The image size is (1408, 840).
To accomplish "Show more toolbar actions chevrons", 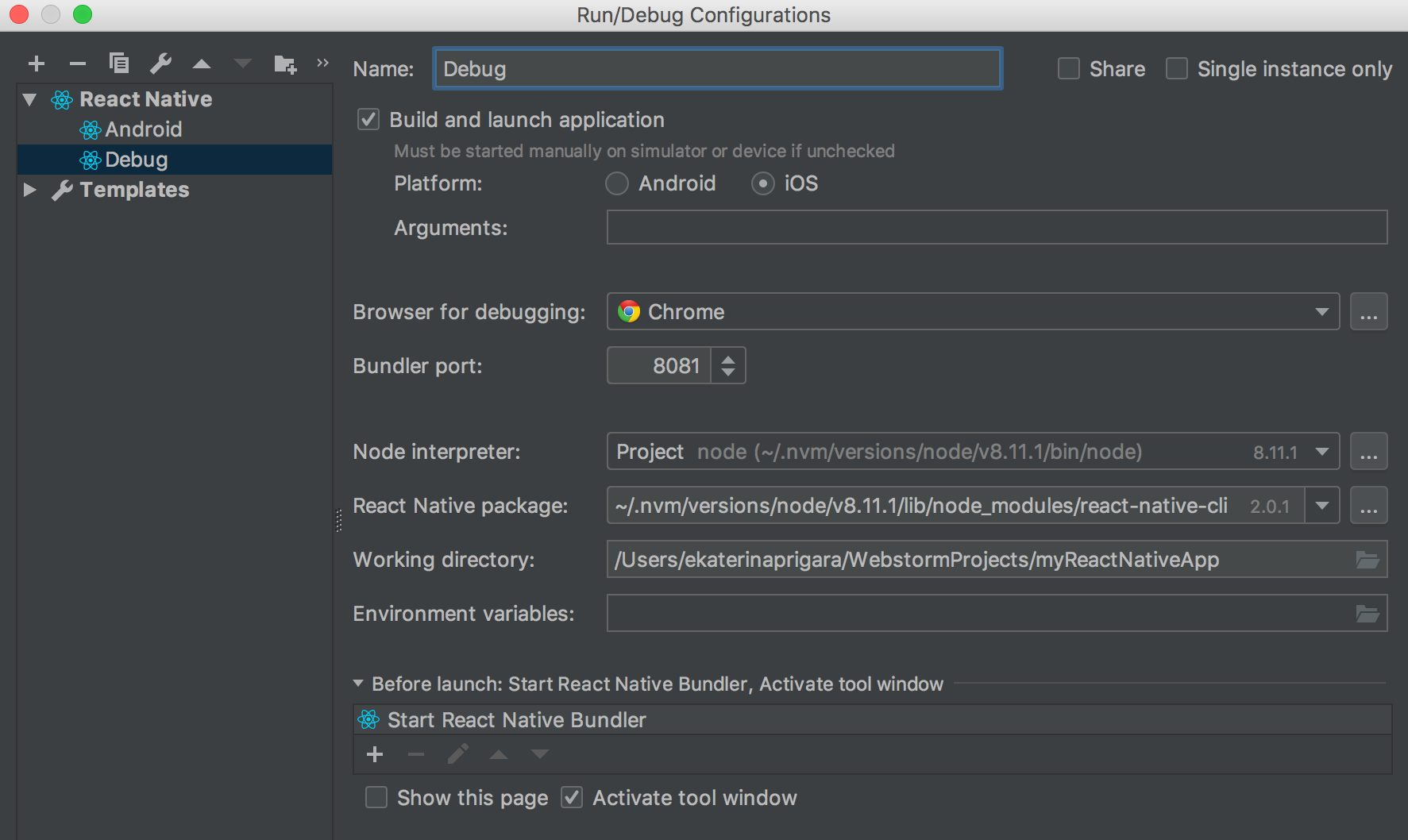I will coord(322,63).
